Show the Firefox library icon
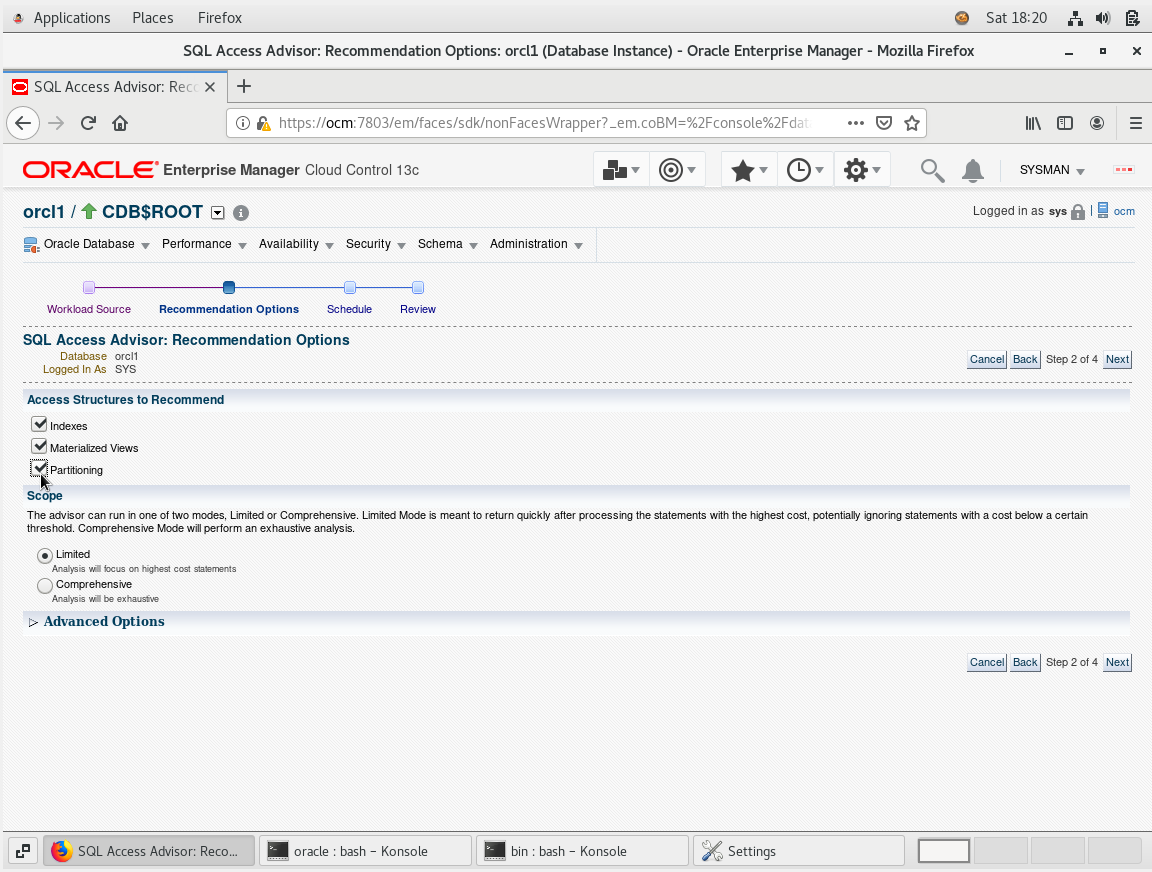The width and height of the screenshot is (1152, 872). pyautogui.click(x=1033, y=123)
